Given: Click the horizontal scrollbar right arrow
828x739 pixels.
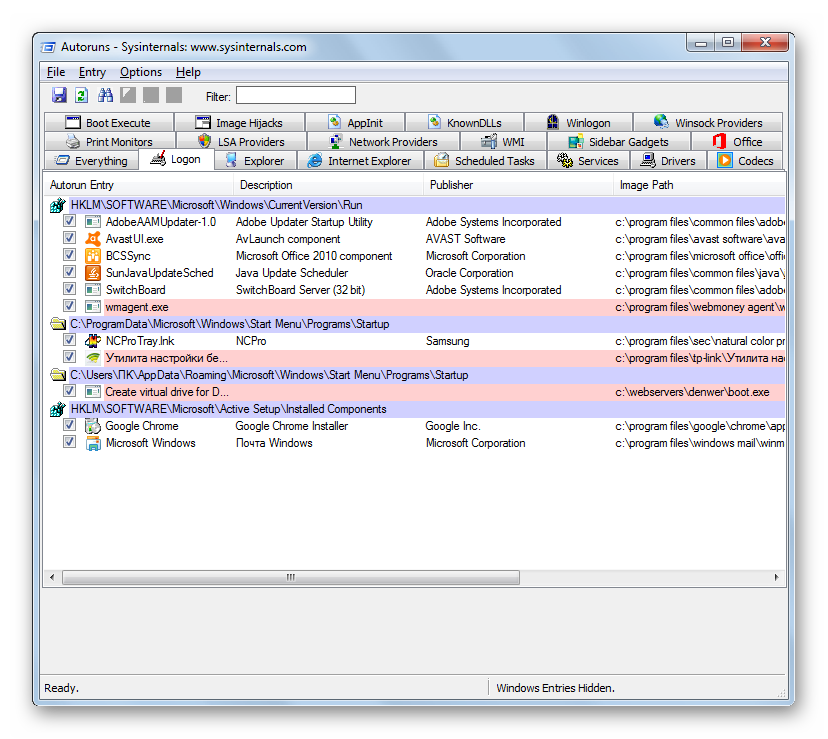Looking at the screenshot, I should point(777,577).
